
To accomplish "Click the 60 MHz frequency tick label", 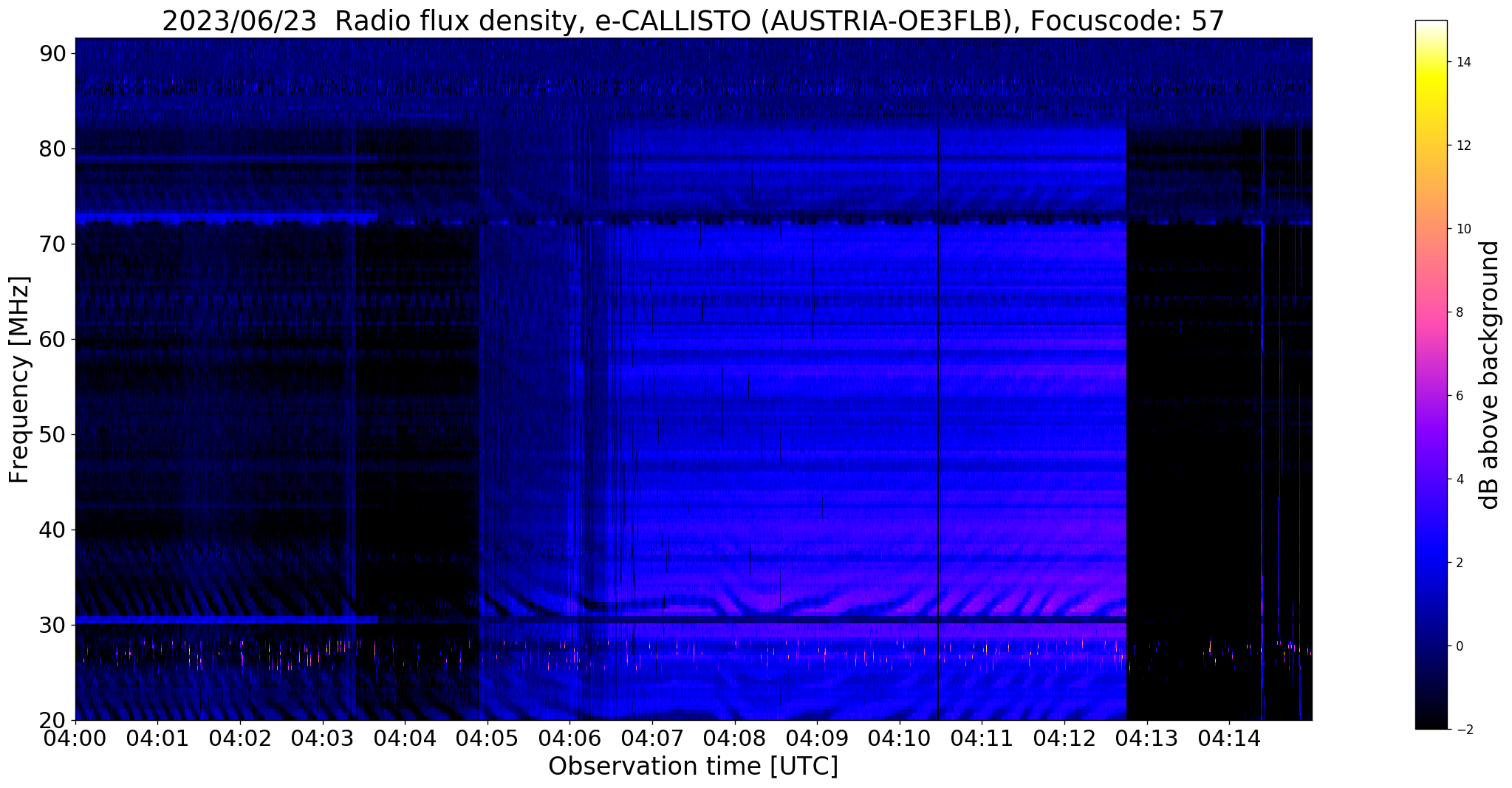I will (52, 339).
